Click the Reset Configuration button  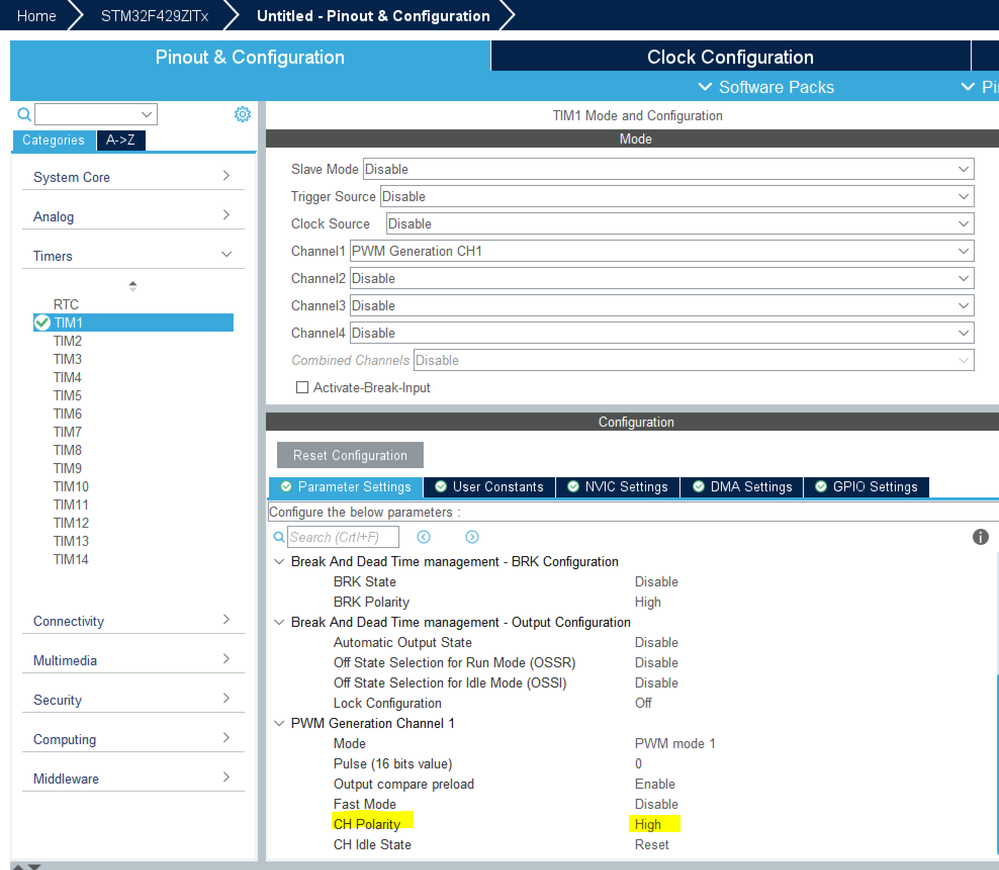click(350, 455)
